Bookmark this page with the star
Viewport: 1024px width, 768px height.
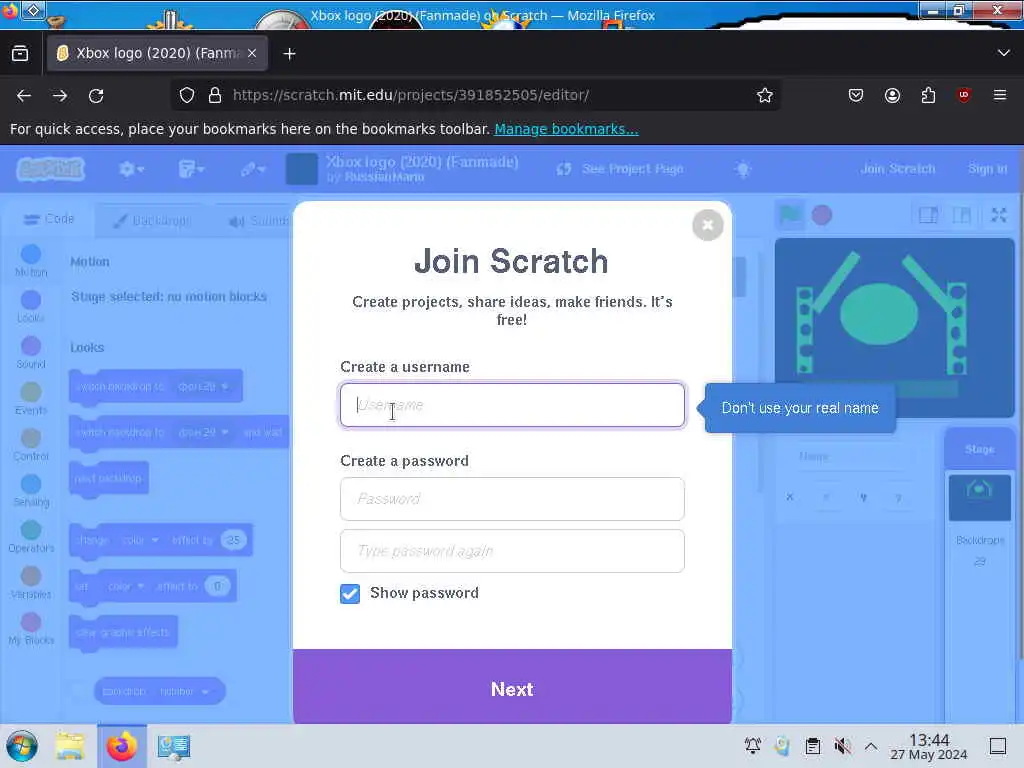coord(765,96)
